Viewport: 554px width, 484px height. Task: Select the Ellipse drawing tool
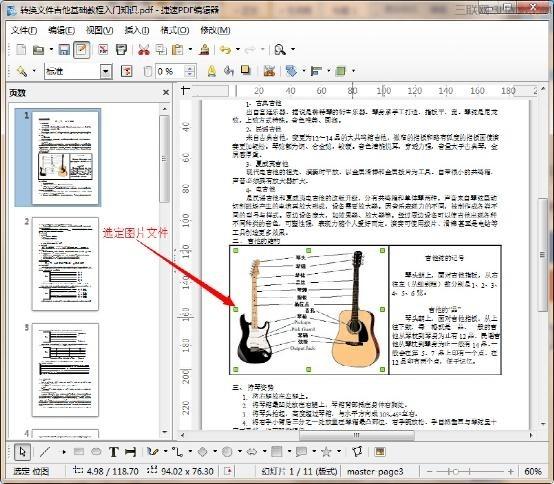tap(96, 452)
